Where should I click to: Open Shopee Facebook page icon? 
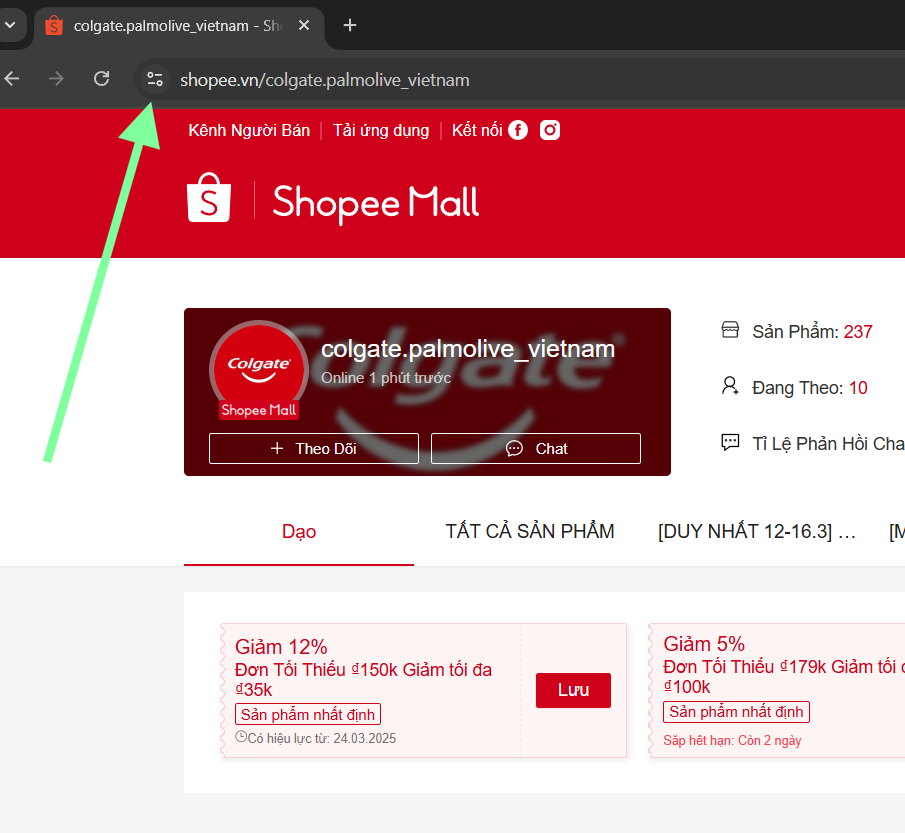pyautogui.click(x=518, y=130)
